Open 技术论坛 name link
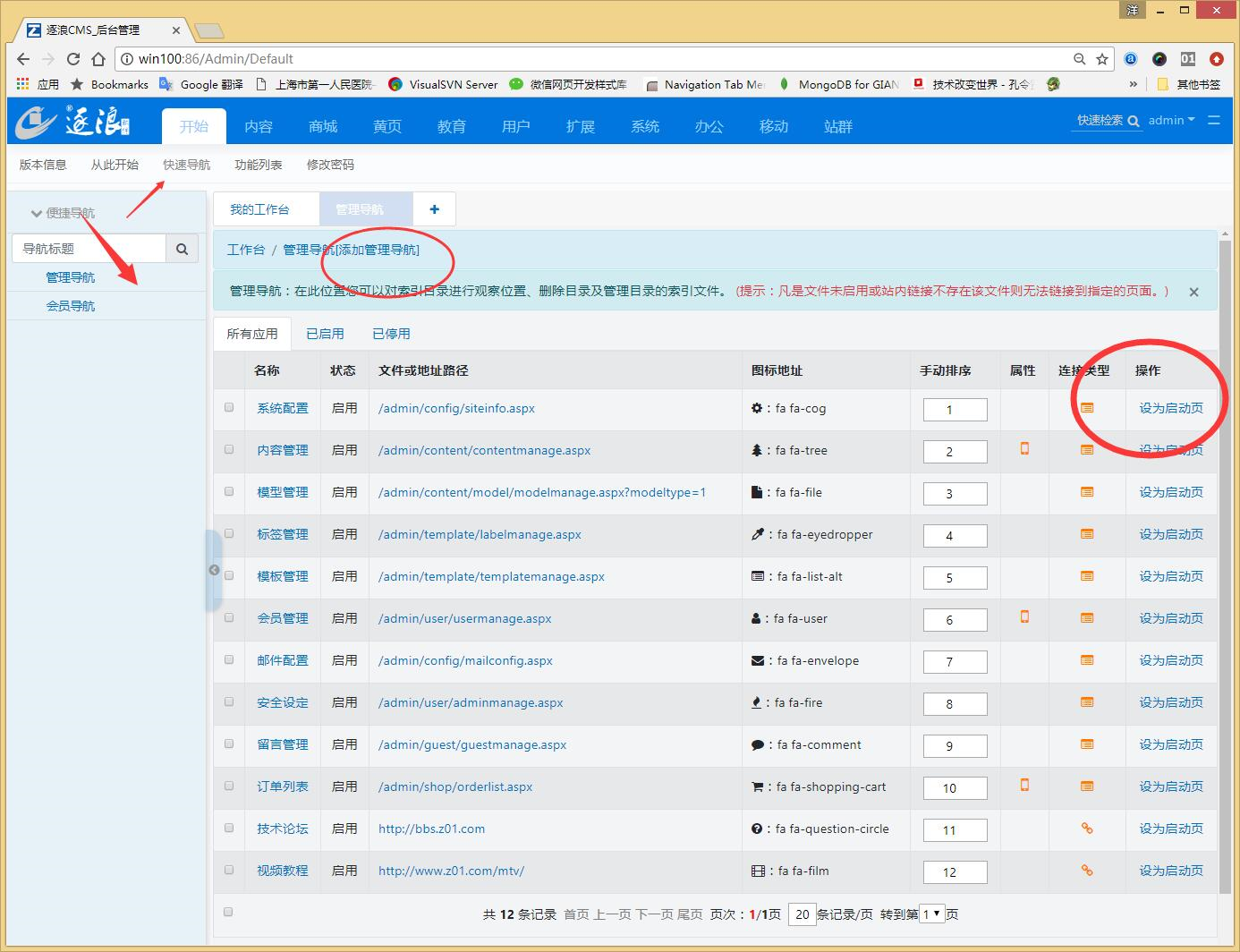The image size is (1240, 952). [x=282, y=829]
